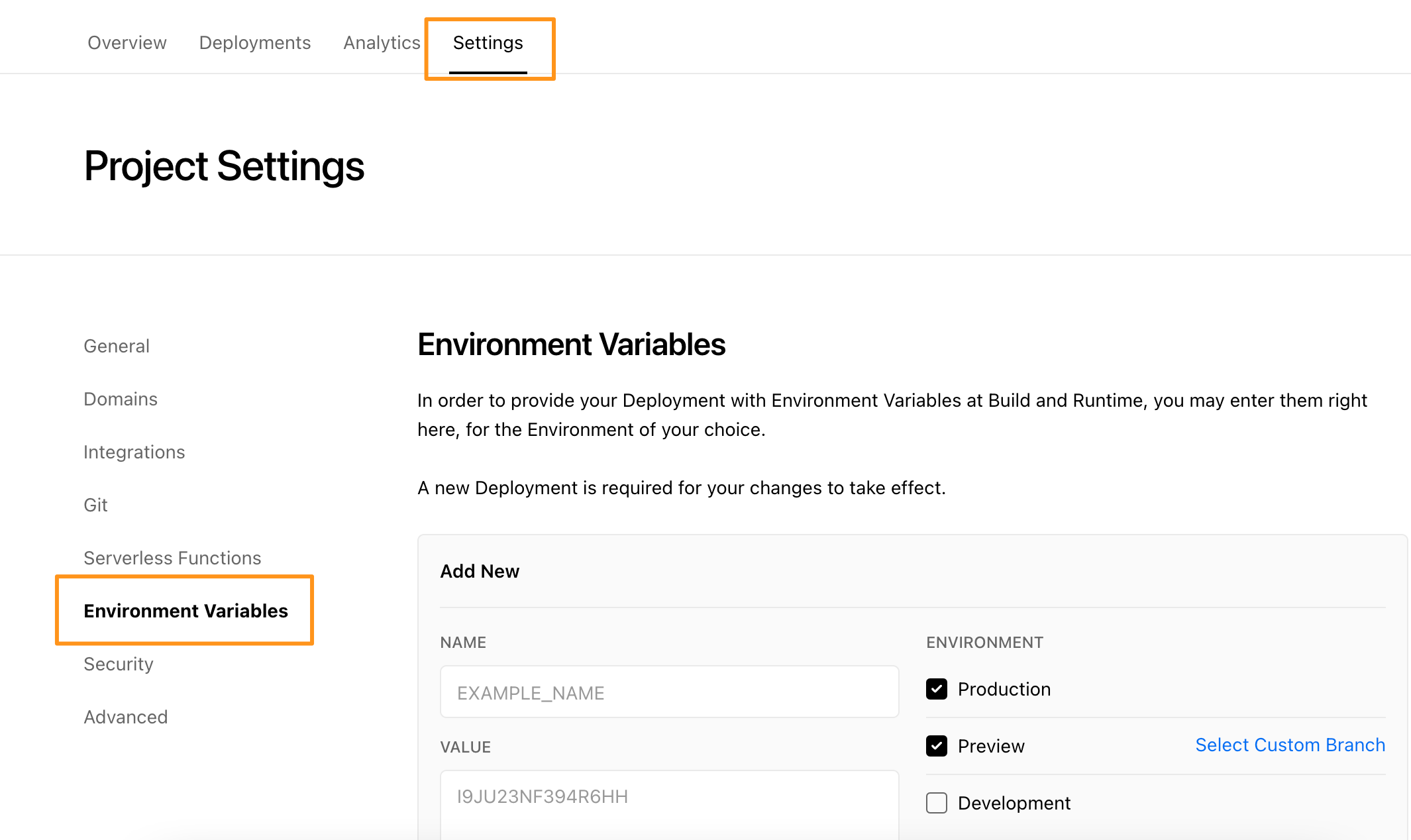The height and width of the screenshot is (840, 1411).
Task: Click the Select Custom Branch link
Action: pos(1290,745)
